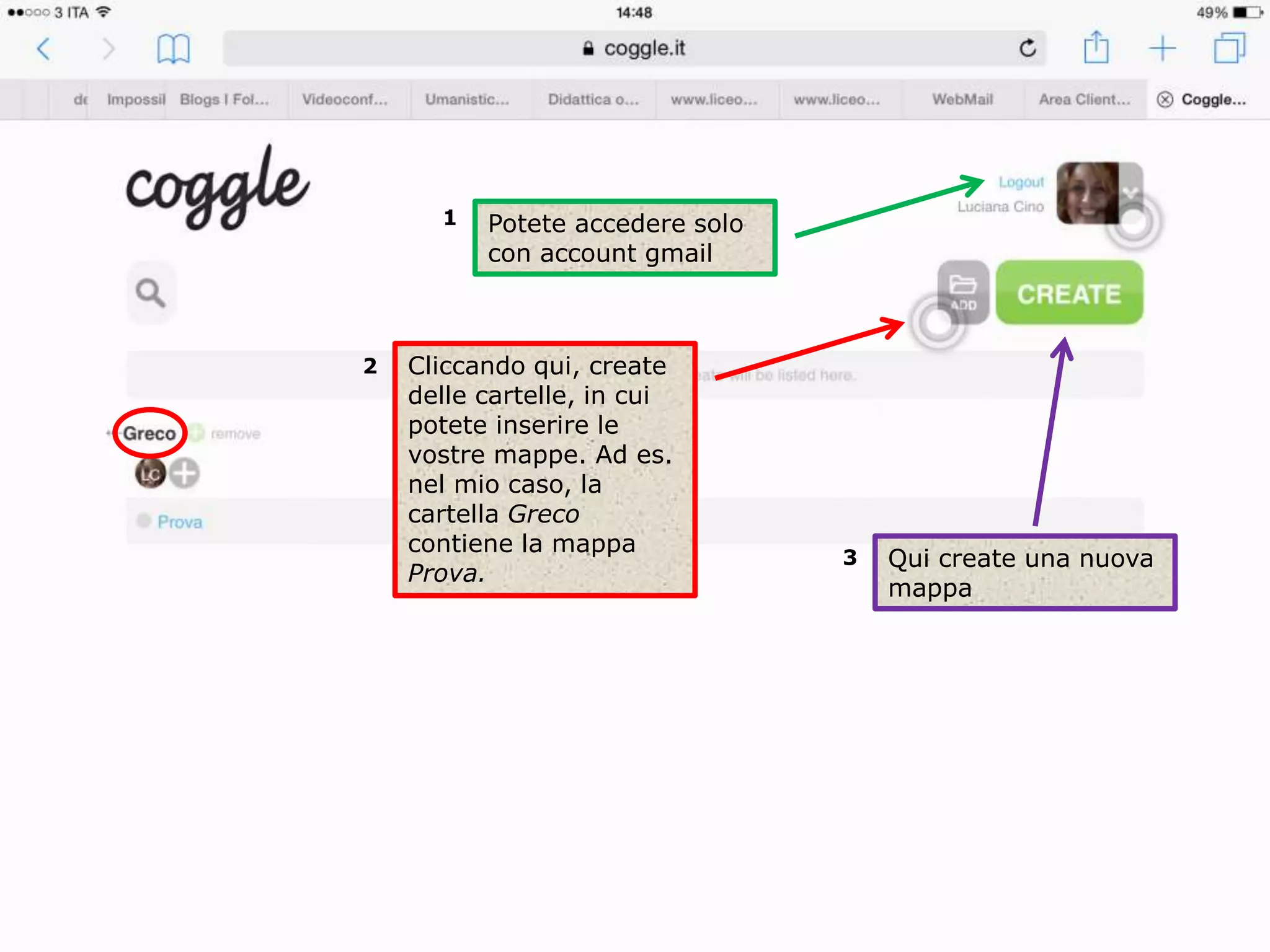This screenshot has width=1270, height=952.
Task: Open the Safari bookmarks book icon
Action: [x=173, y=48]
